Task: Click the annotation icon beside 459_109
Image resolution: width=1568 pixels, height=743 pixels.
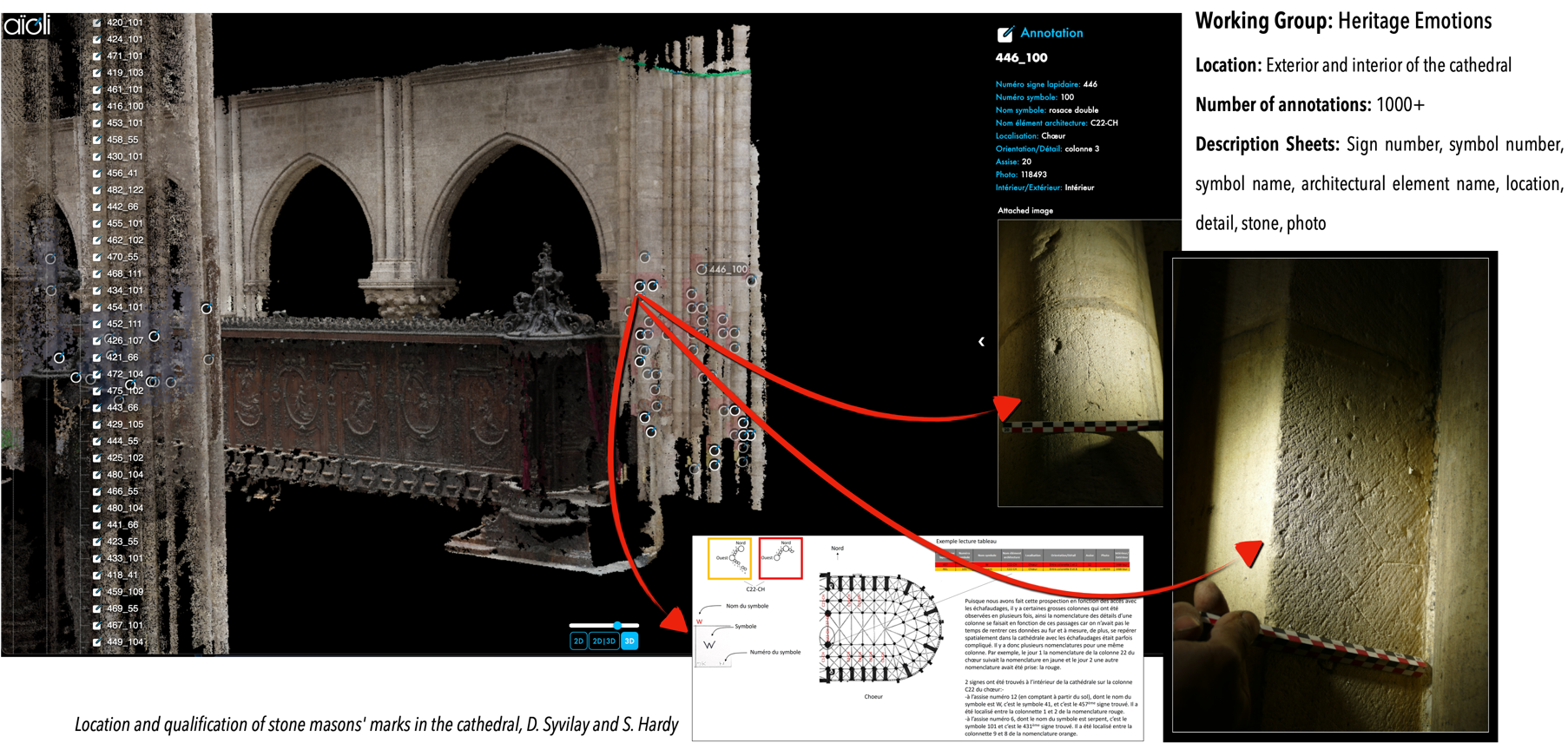Action: [97, 592]
